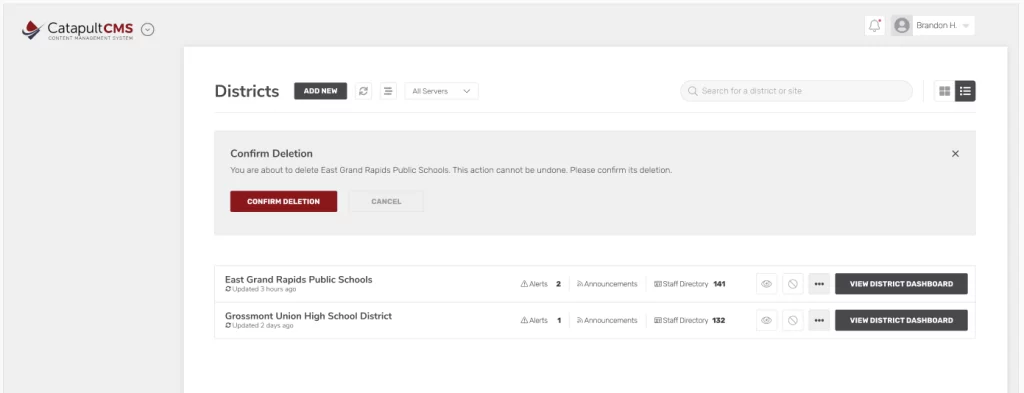This screenshot has height=393, width=1024.
Task: Click disable icon for Grossmont Union
Action: tap(793, 321)
